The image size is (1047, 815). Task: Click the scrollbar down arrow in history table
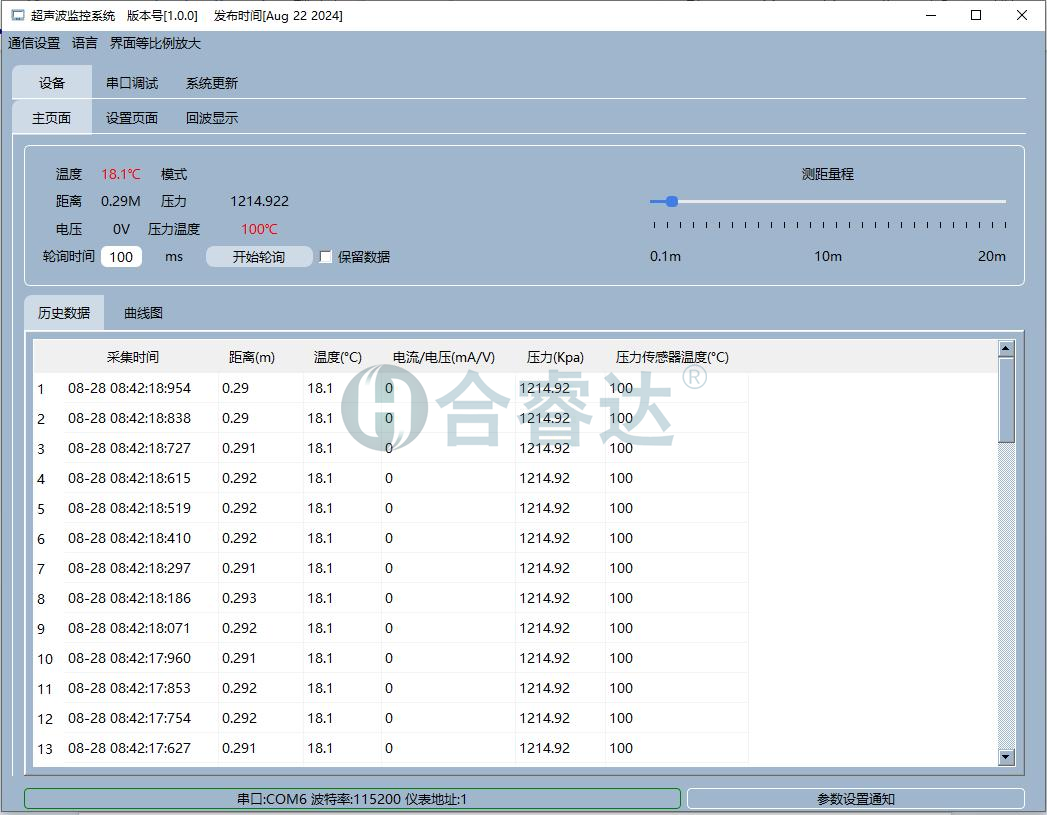(1006, 758)
